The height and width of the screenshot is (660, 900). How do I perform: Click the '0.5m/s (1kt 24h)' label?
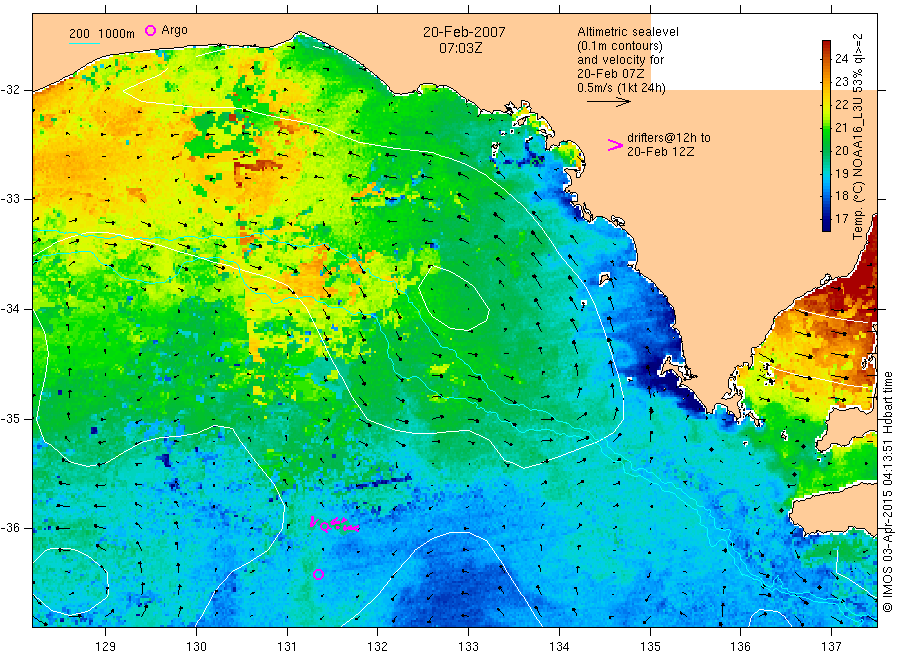point(622,88)
